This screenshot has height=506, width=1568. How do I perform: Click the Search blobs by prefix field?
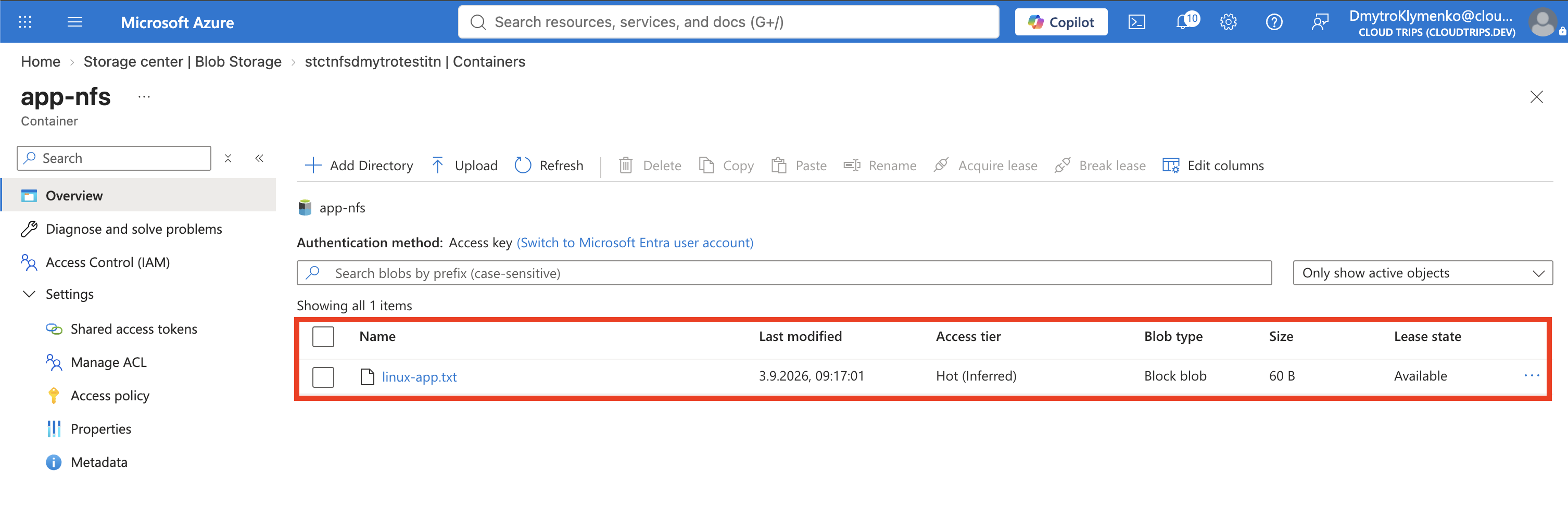[784, 273]
